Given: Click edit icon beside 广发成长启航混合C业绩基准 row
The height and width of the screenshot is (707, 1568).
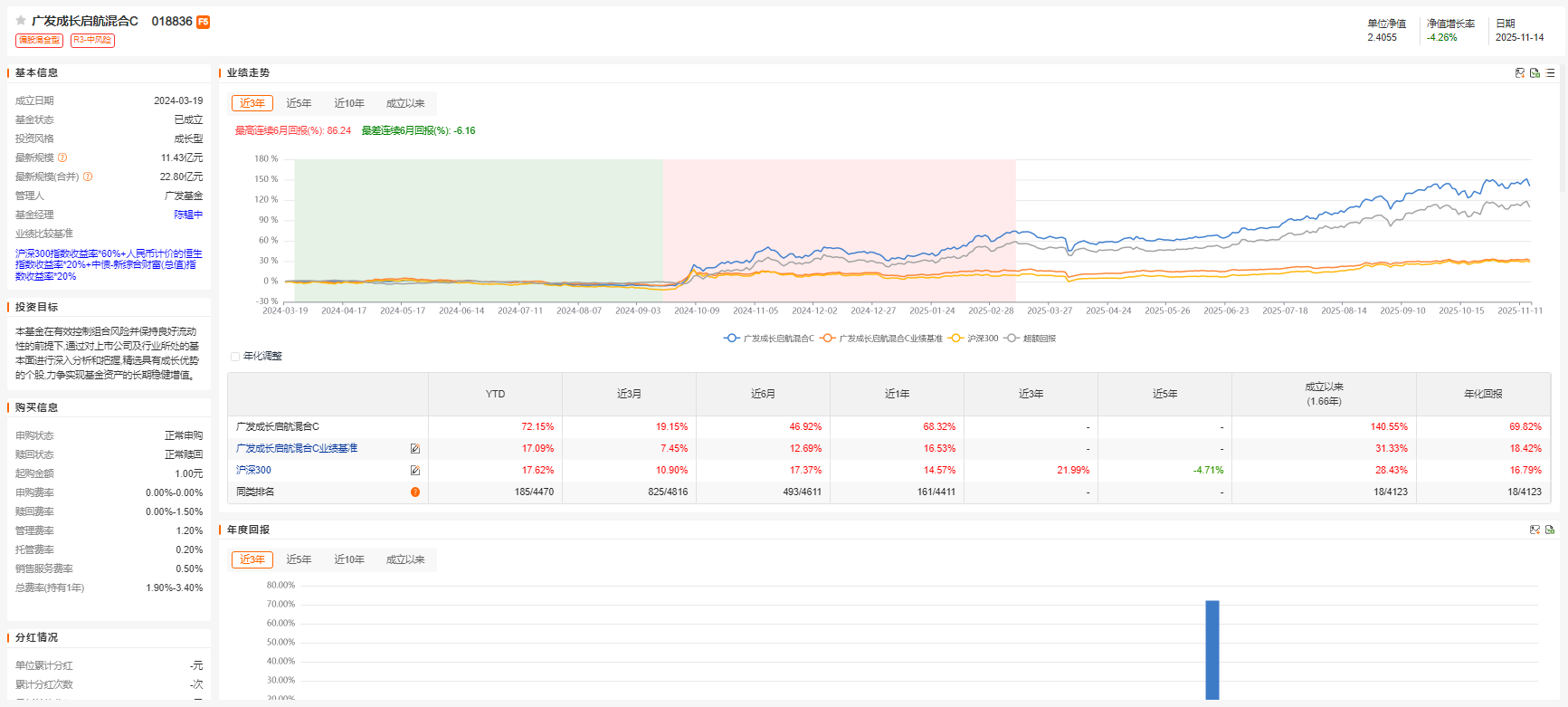Looking at the screenshot, I should click(x=415, y=449).
